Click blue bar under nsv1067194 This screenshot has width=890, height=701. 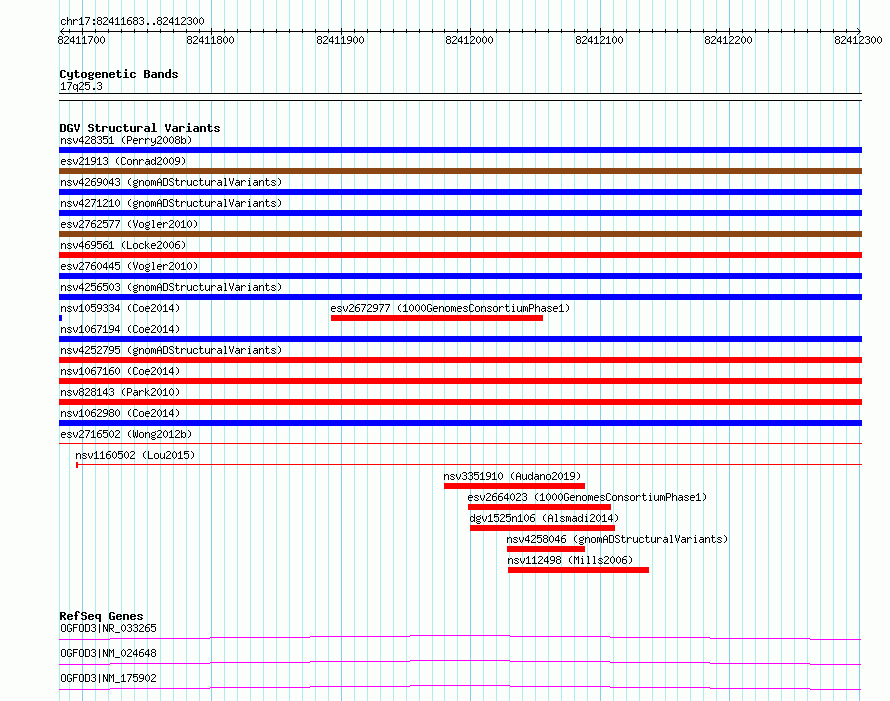tap(460, 339)
